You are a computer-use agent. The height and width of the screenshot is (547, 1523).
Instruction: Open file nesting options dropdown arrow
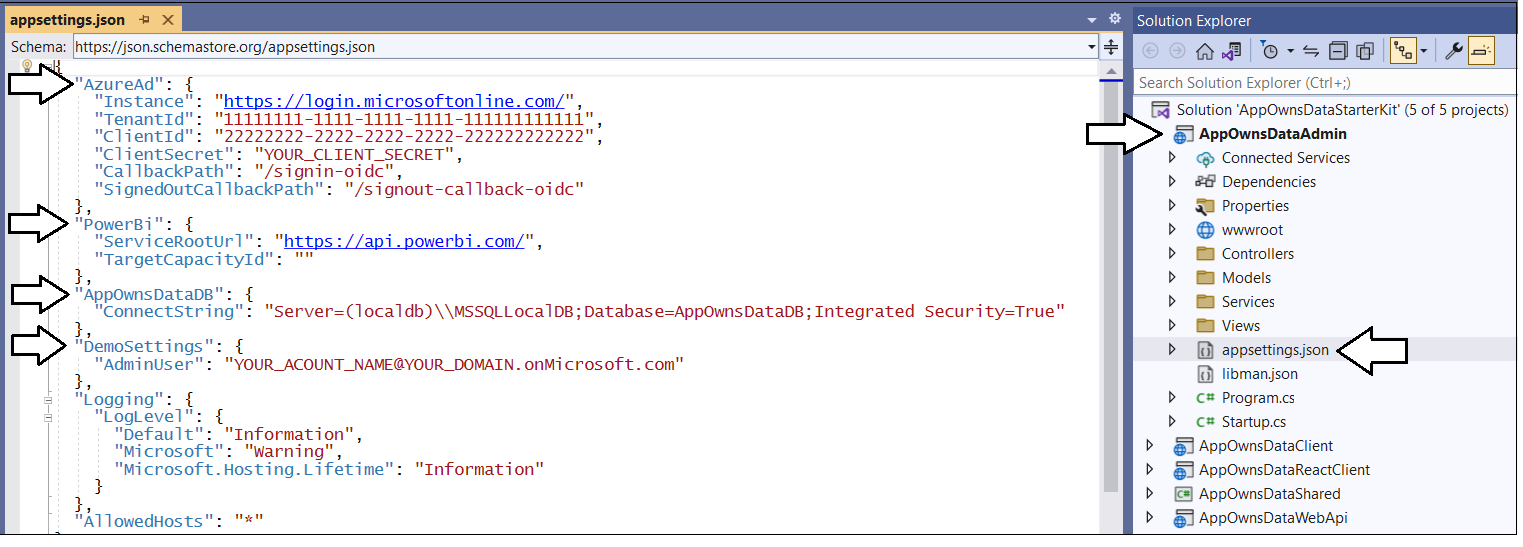1423,50
